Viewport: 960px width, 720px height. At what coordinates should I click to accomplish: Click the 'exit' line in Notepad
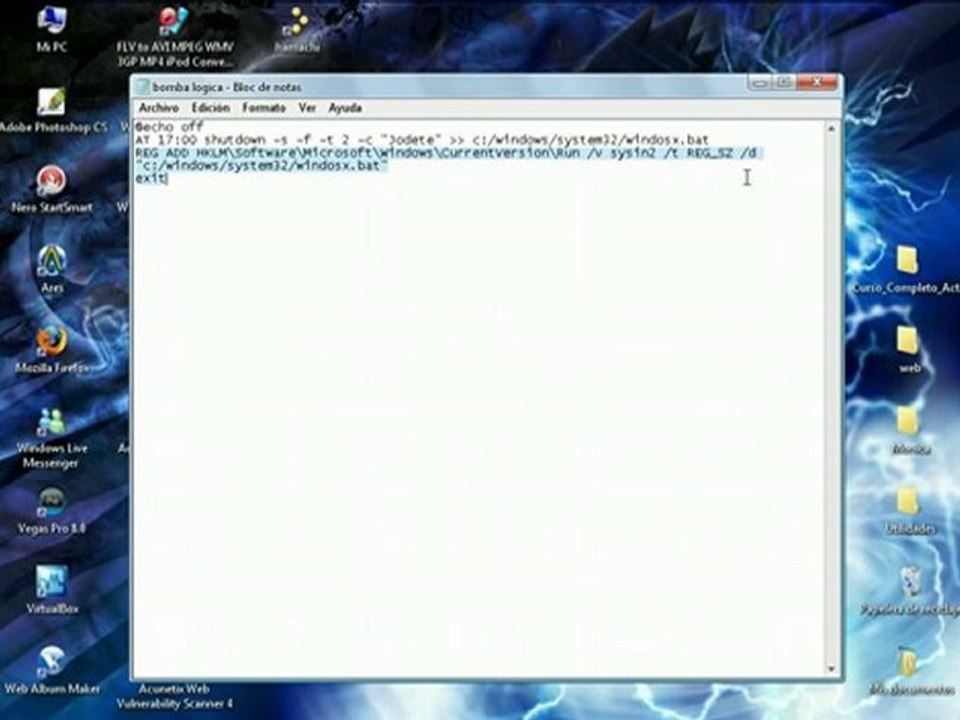(x=150, y=178)
